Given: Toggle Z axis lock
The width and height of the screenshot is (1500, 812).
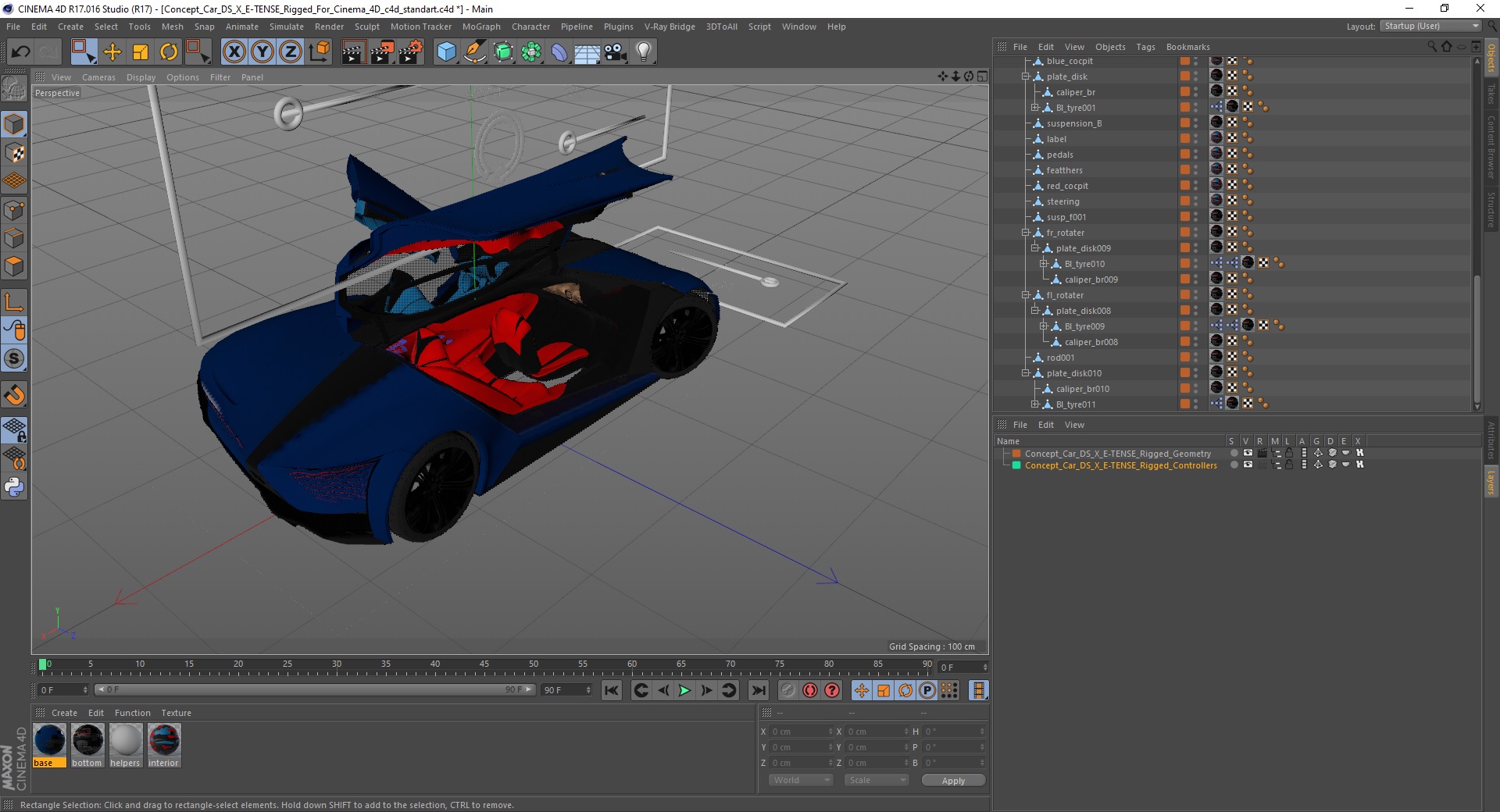Looking at the screenshot, I should coord(291,52).
